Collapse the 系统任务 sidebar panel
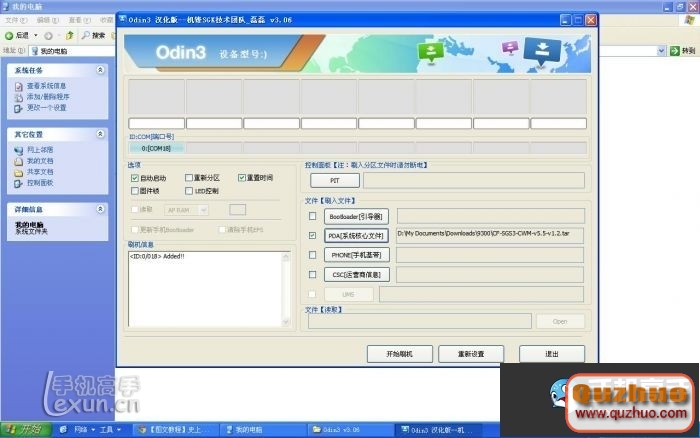The width and height of the screenshot is (700, 438). 100,70
